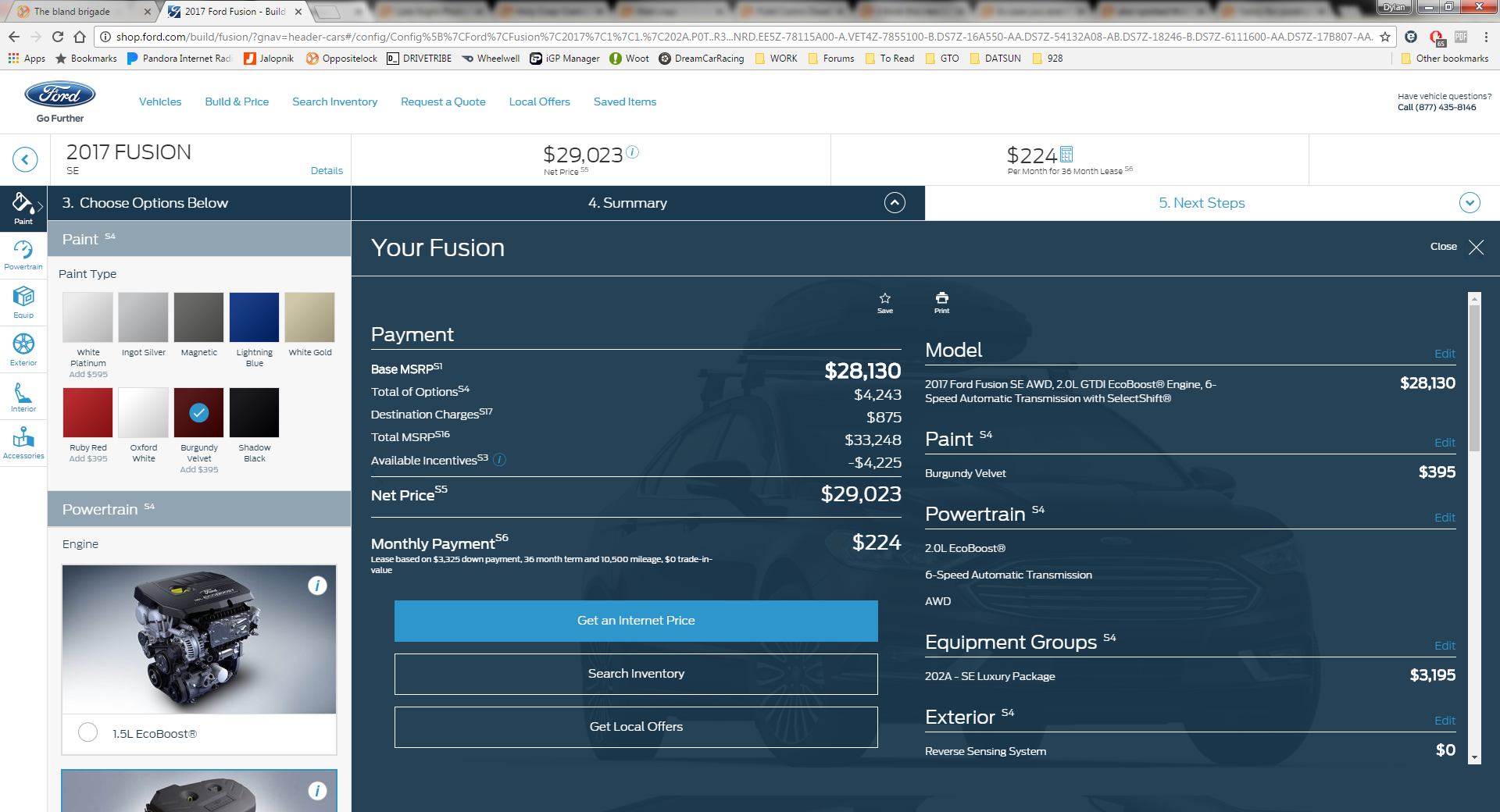Image resolution: width=1500 pixels, height=812 pixels.
Task: Click the Search Inventory button in summary
Action: click(x=636, y=674)
